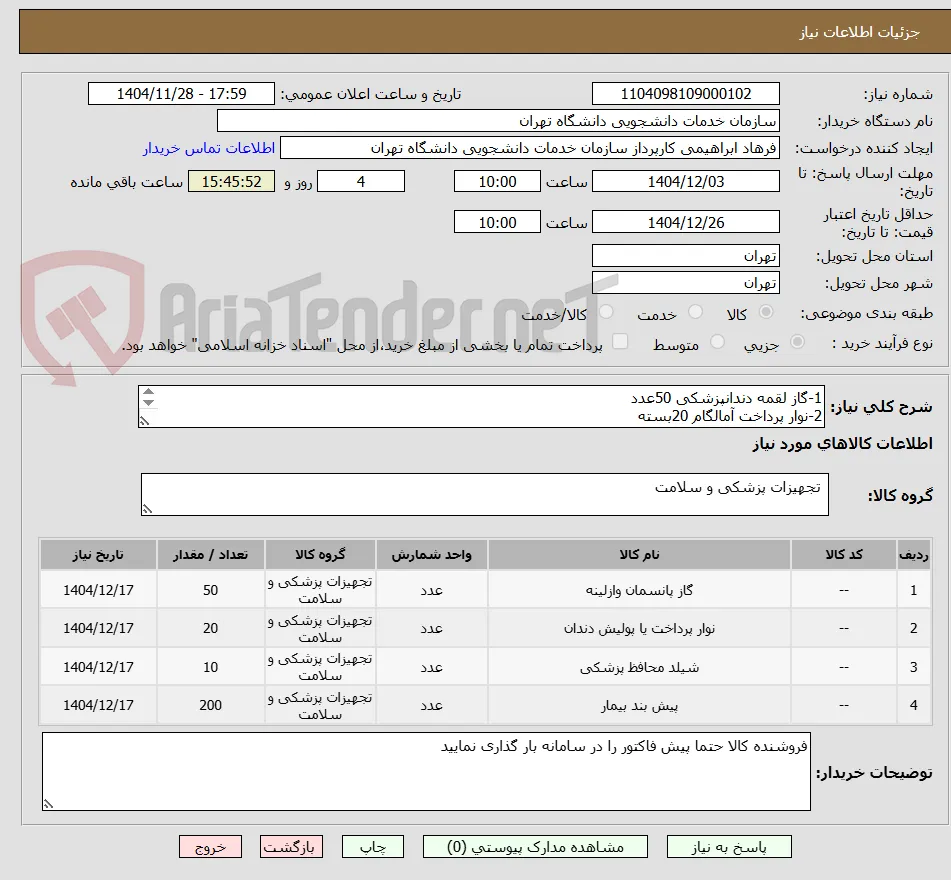This screenshot has height=880, width=951.
Task: Open اطلاعات تماس خریدار link
Action: click(209, 148)
